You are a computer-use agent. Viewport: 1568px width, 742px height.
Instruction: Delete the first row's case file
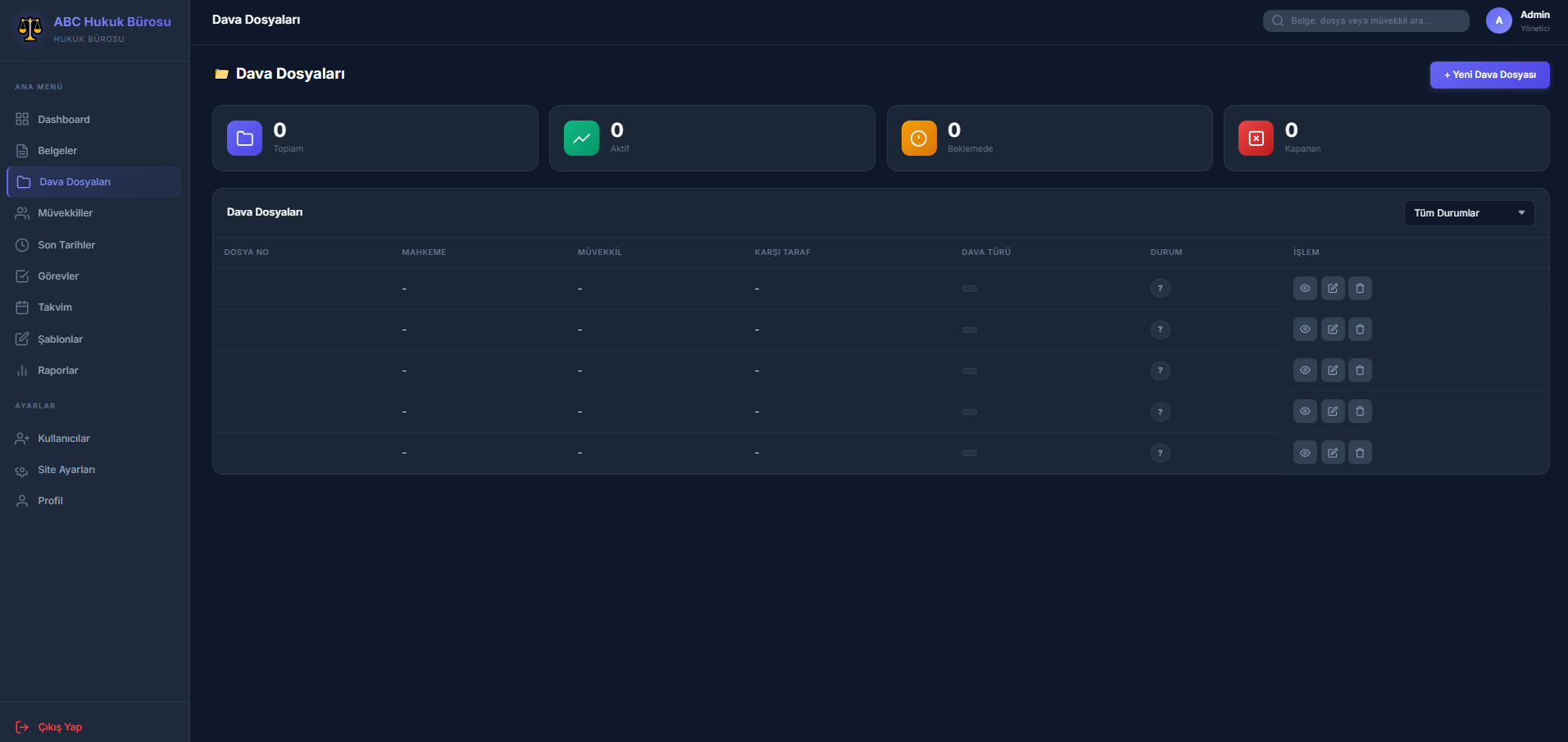pyautogui.click(x=1360, y=288)
